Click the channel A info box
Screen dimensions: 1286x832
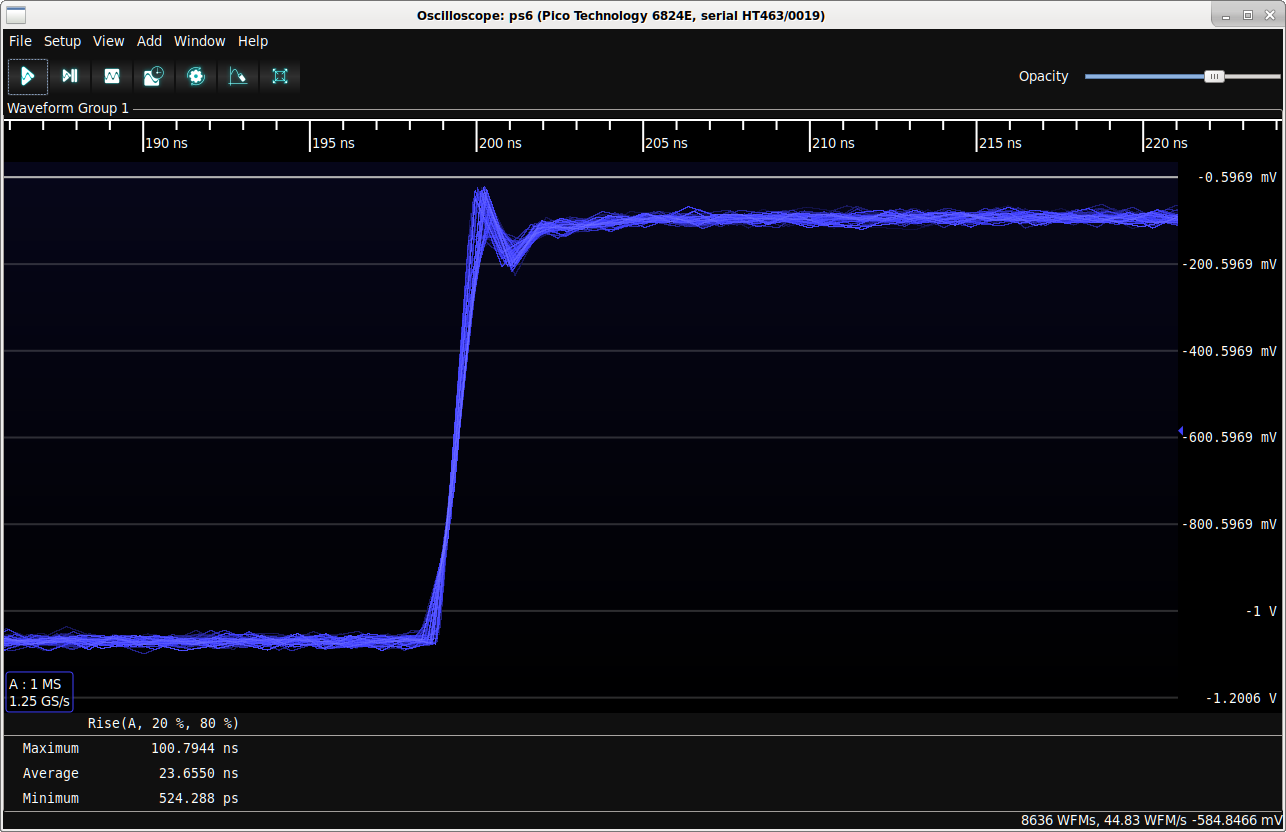[39, 692]
